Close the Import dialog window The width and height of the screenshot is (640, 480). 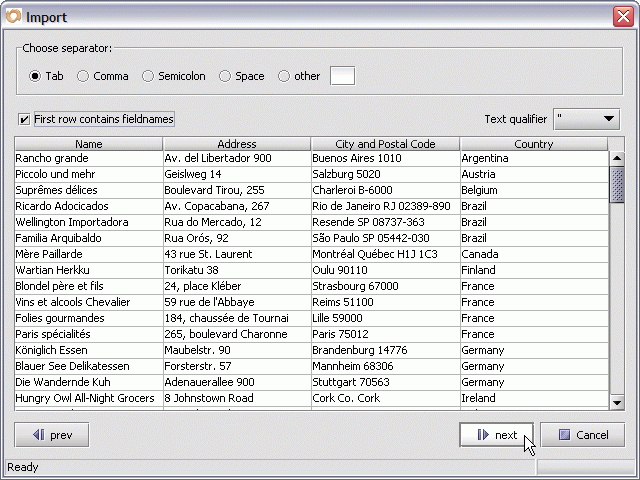pos(622,16)
